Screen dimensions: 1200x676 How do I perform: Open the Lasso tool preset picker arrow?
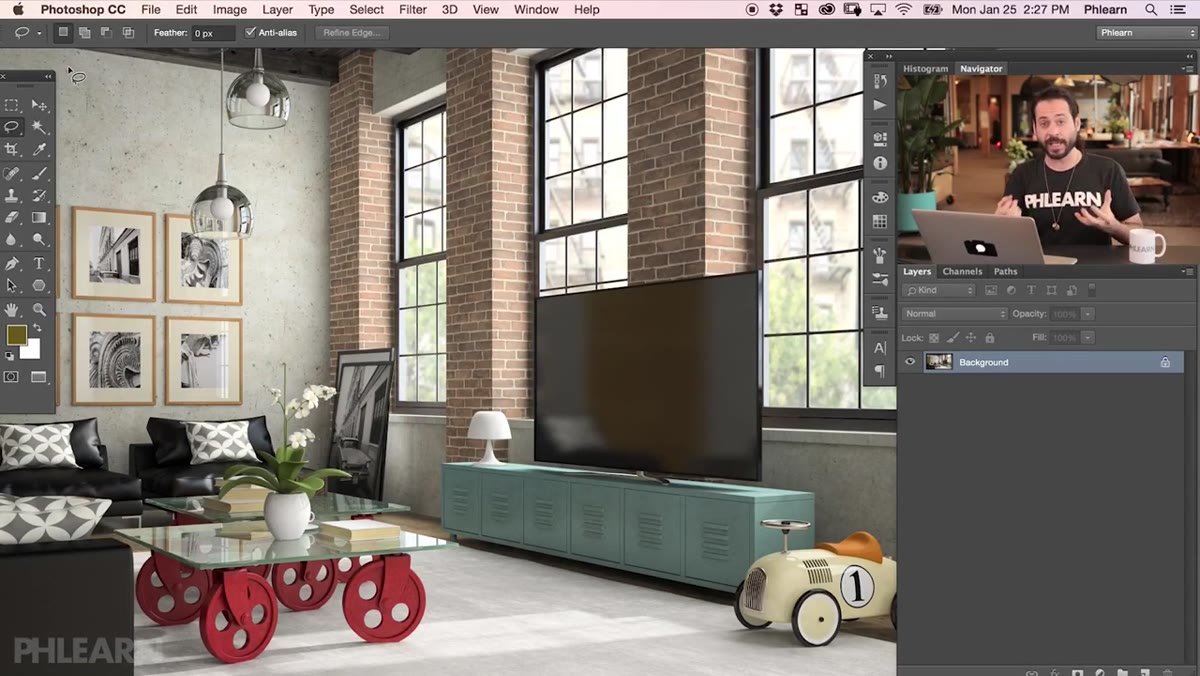click(x=39, y=33)
